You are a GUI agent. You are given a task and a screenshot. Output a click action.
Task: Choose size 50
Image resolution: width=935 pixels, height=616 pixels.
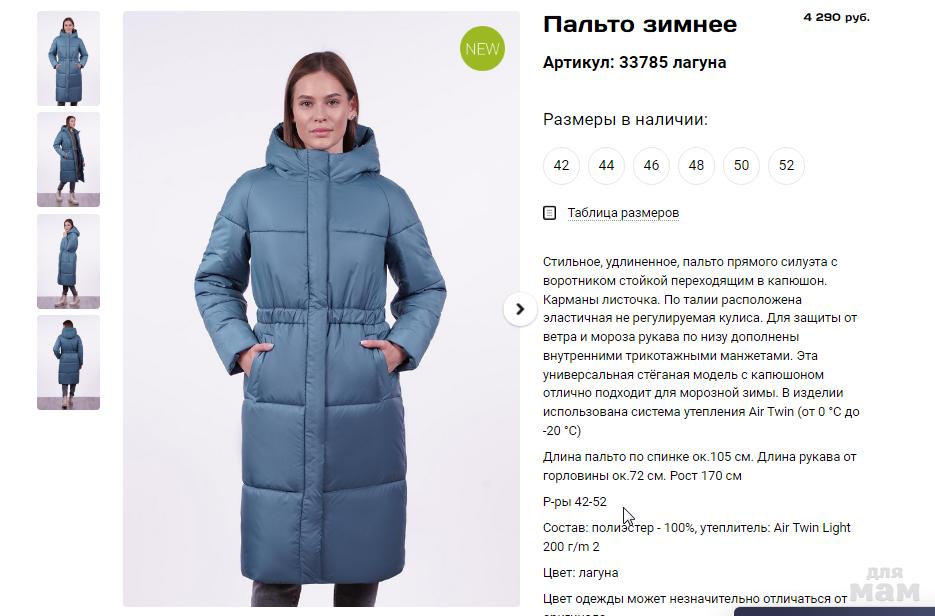[x=741, y=165]
